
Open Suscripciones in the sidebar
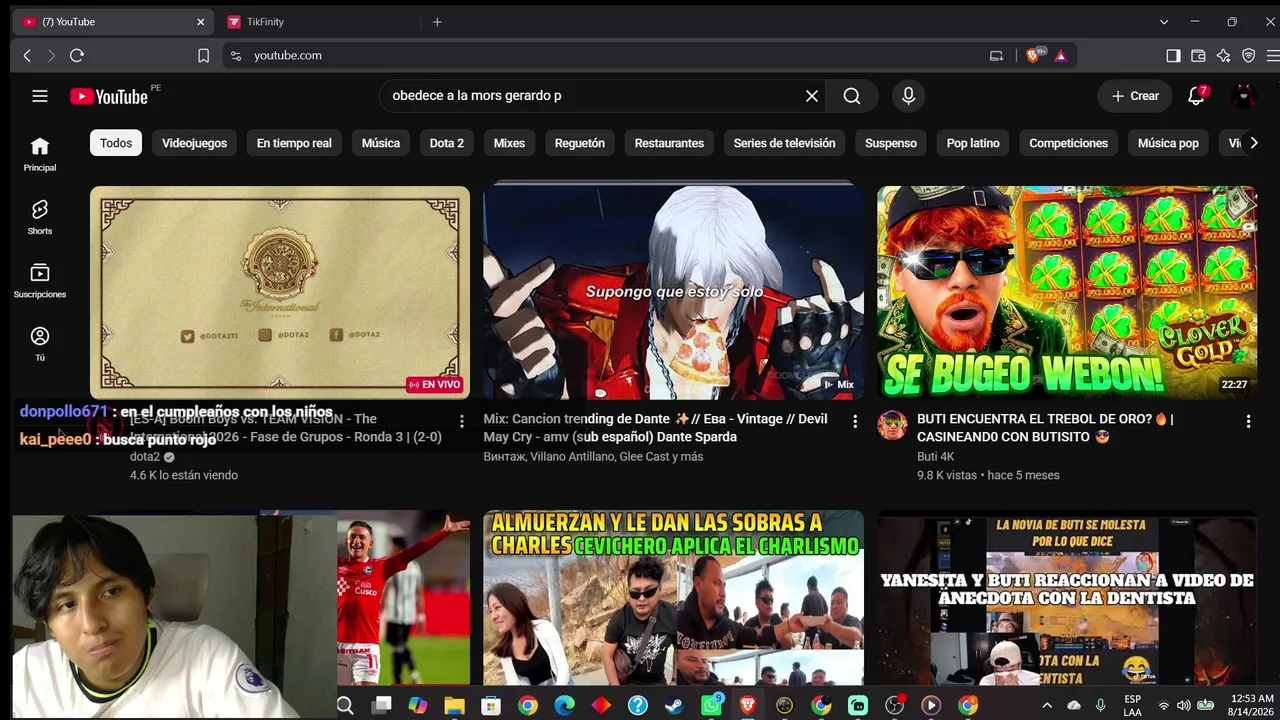point(40,281)
